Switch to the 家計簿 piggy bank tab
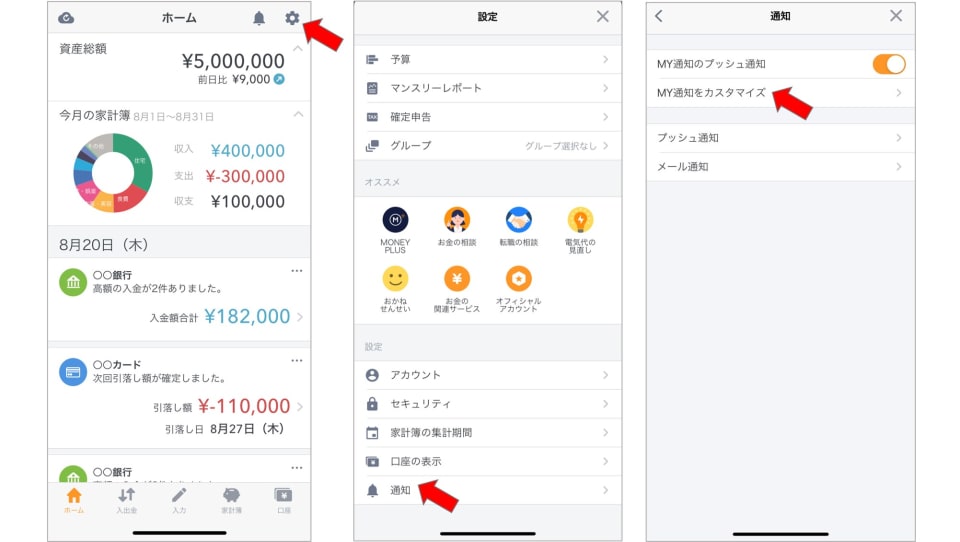 231,500
